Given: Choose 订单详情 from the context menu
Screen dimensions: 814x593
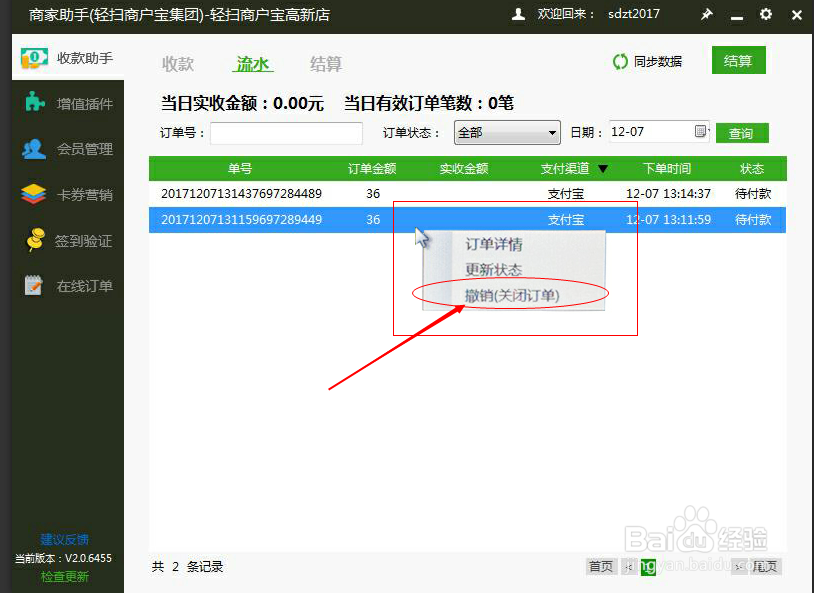Looking at the screenshot, I should click(495, 243).
